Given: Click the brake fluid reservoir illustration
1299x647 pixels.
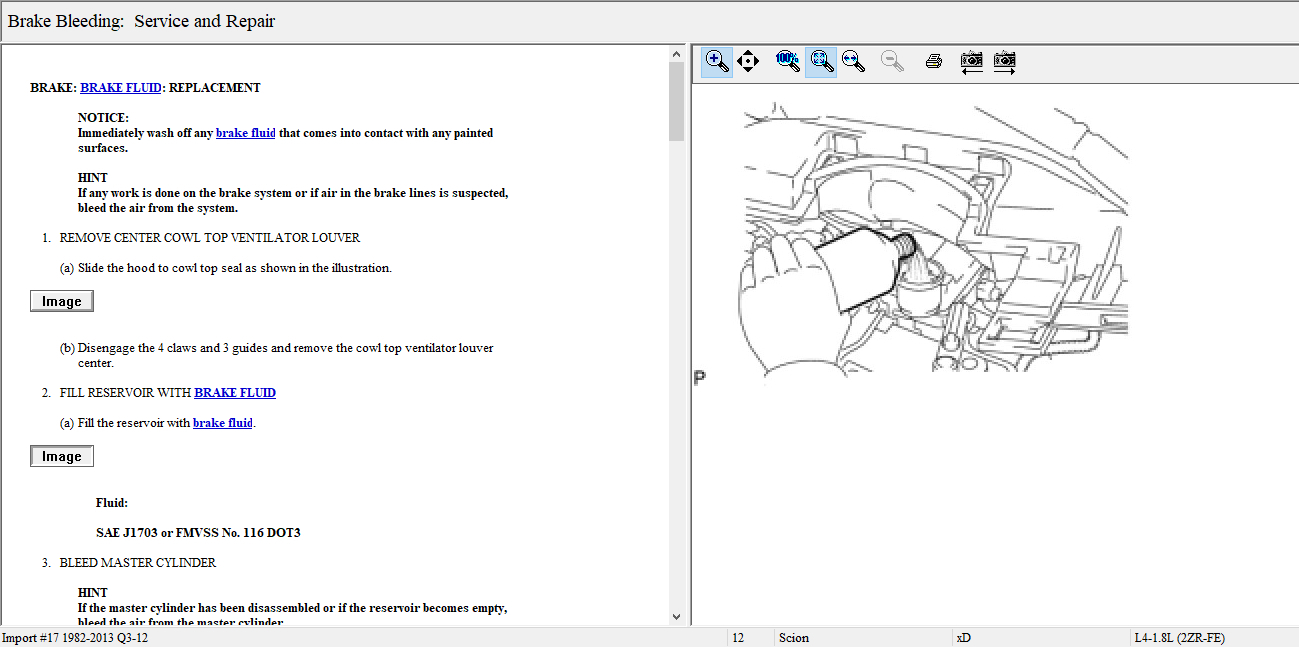Looking at the screenshot, I should (x=935, y=240).
